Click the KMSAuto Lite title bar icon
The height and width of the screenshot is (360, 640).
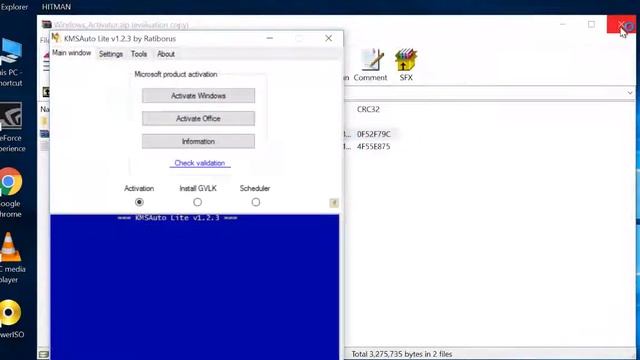click(x=56, y=38)
